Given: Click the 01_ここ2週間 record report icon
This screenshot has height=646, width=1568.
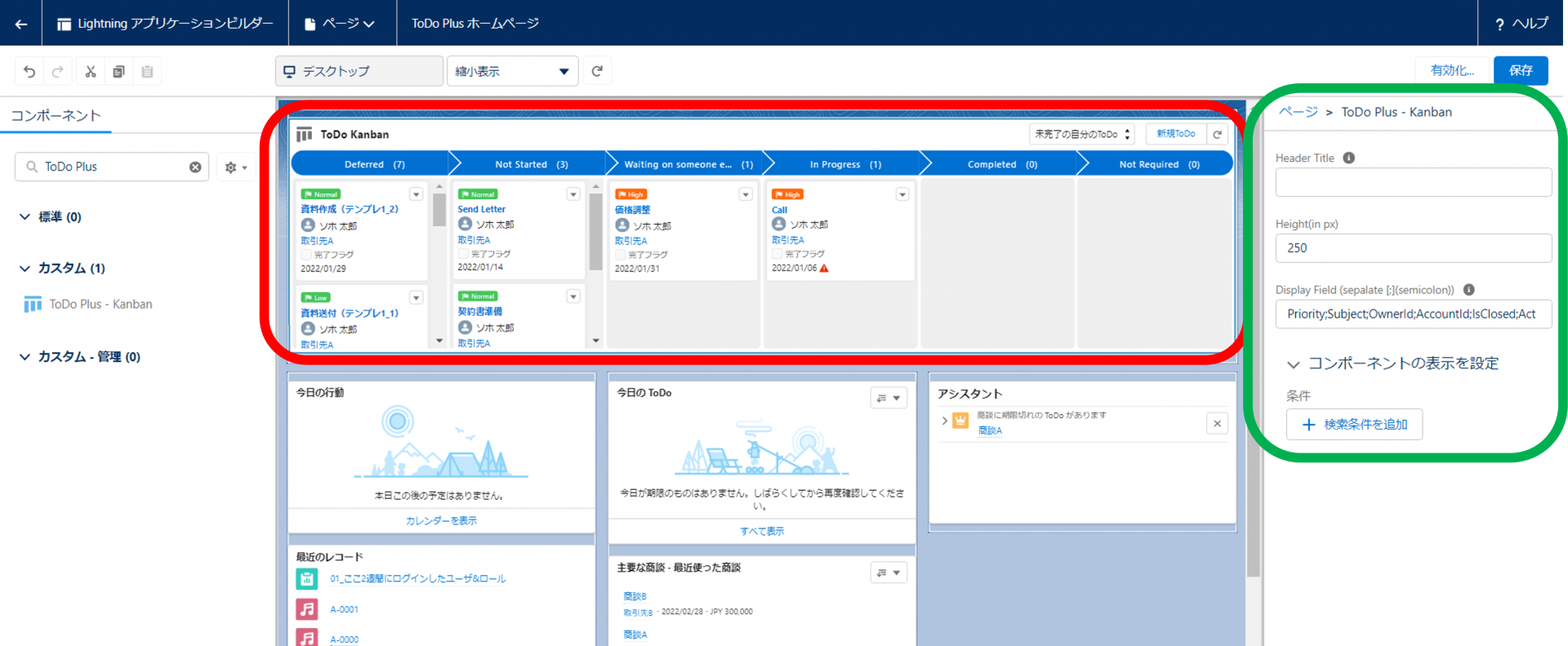Looking at the screenshot, I should [x=307, y=579].
